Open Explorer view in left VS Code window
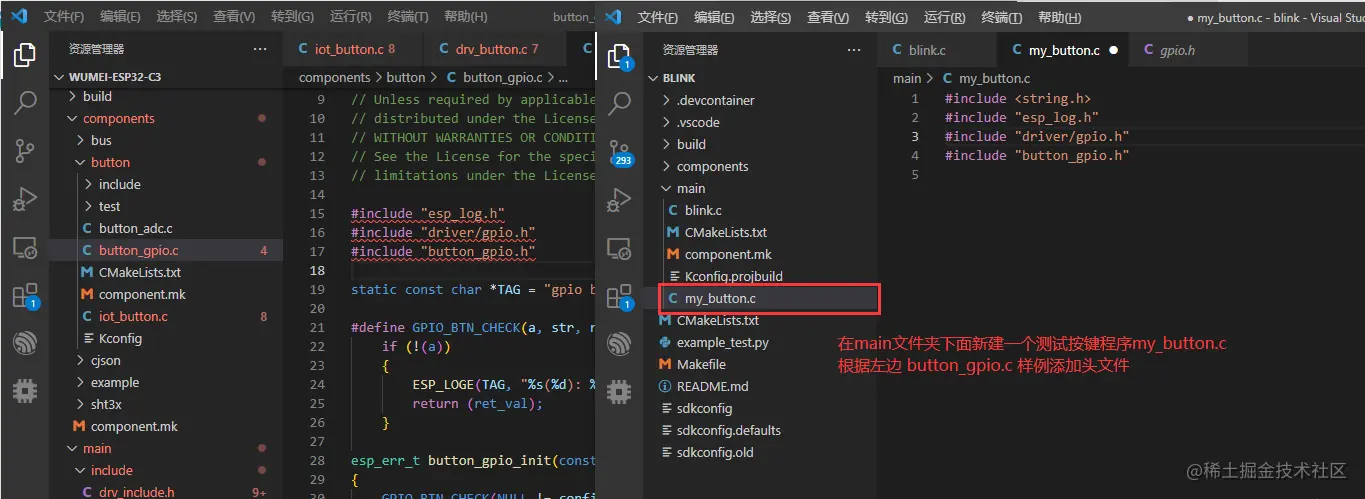The image size is (1365, 499). point(25,55)
